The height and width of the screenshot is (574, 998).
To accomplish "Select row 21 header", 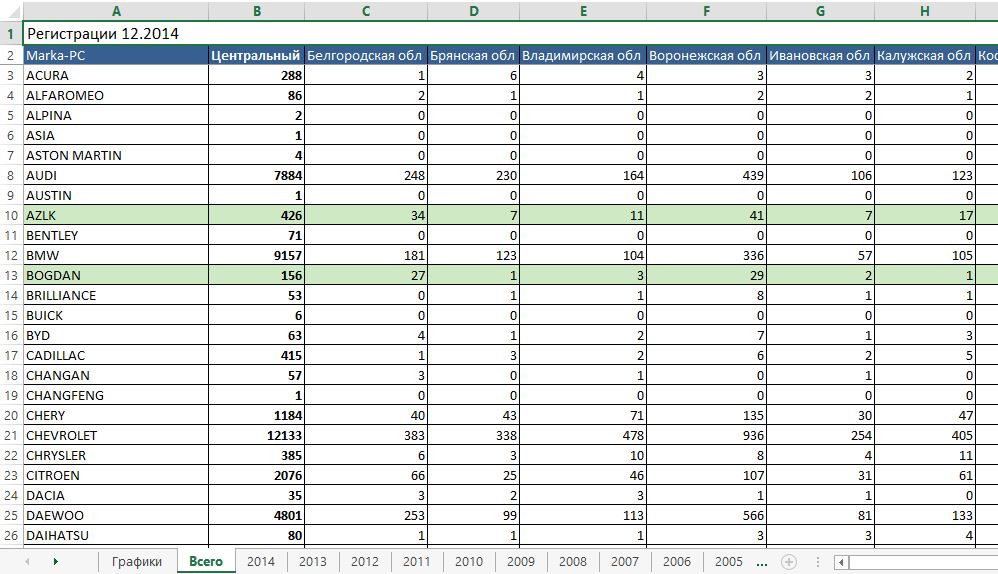I will [11, 435].
